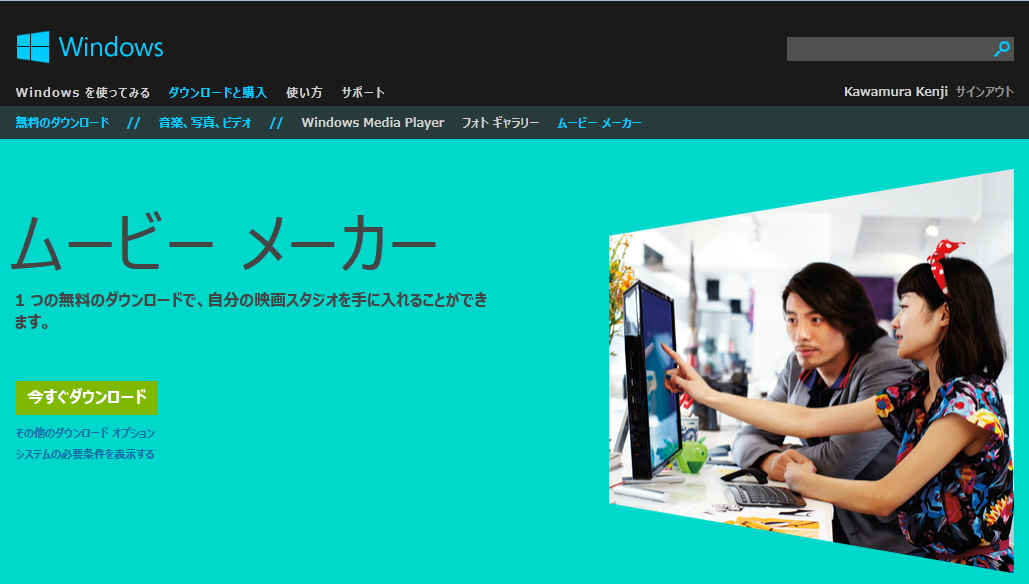Click the Kawamura Kenji account name
Viewport: 1029px width, 584px height.
click(x=896, y=92)
